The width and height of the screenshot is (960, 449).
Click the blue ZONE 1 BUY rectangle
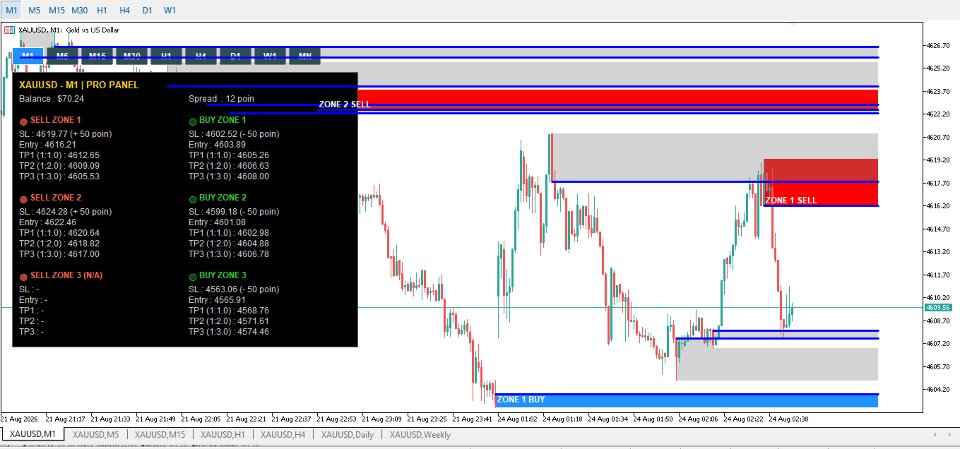(686, 401)
